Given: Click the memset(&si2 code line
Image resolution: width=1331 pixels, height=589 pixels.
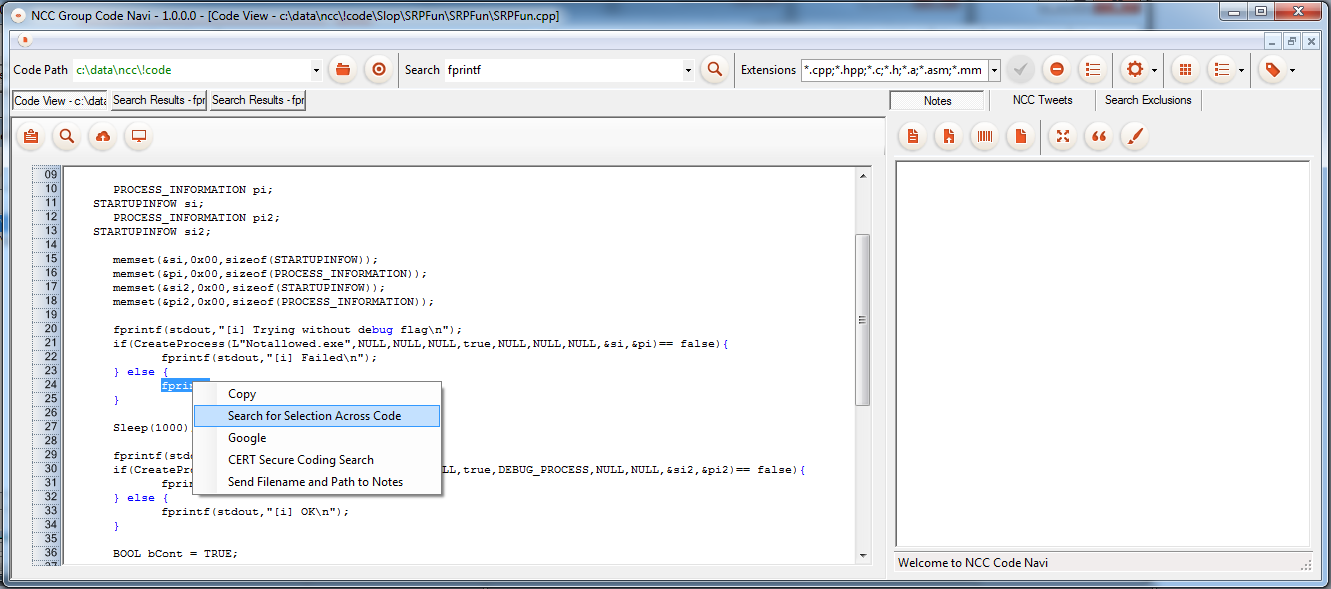Looking at the screenshot, I should pos(248,287).
